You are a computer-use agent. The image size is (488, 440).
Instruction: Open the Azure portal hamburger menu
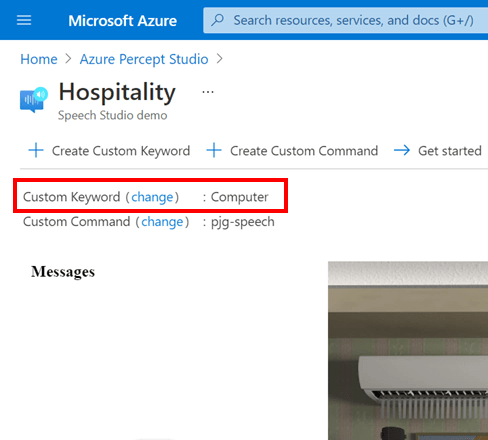[x=24, y=20]
